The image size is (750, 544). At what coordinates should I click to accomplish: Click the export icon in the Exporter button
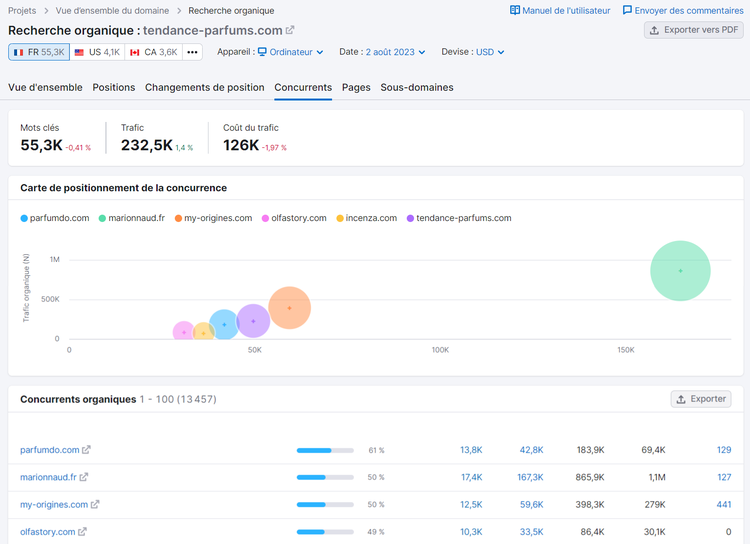tap(681, 399)
